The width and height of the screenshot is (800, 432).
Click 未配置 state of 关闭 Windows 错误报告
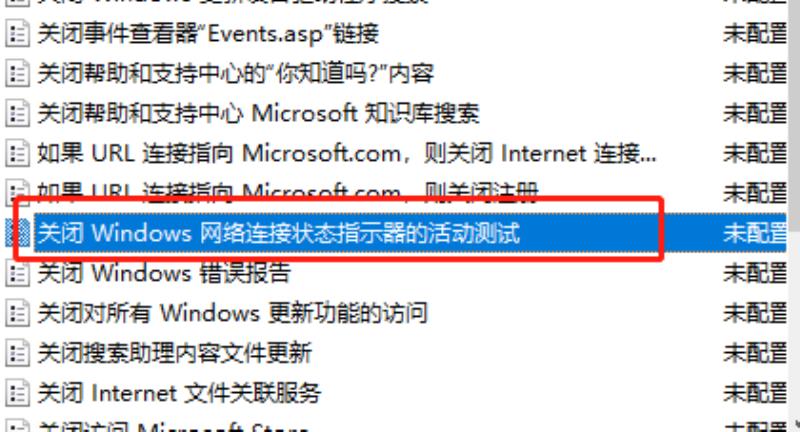click(x=755, y=273)
